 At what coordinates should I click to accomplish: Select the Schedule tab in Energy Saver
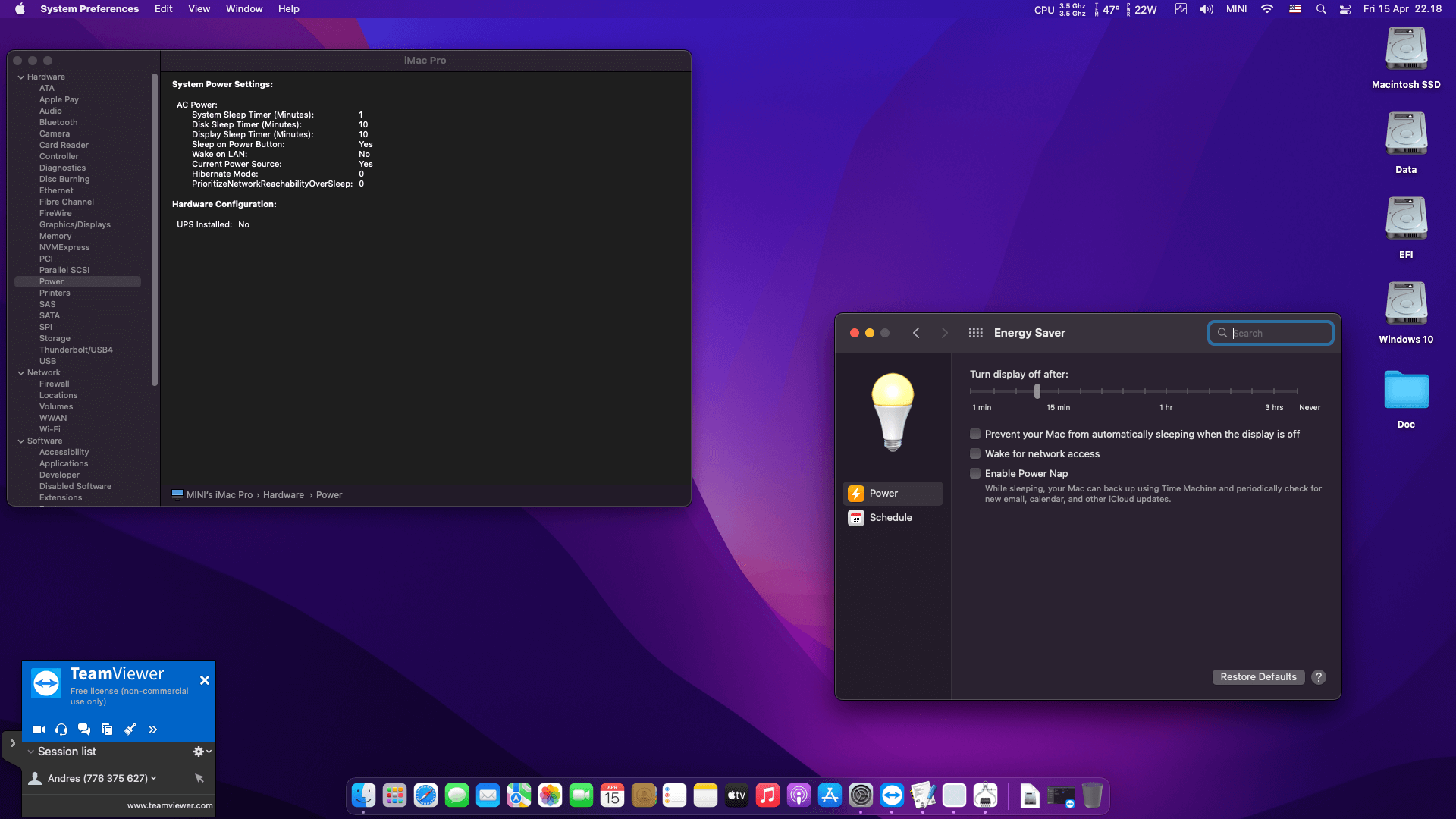890,517
